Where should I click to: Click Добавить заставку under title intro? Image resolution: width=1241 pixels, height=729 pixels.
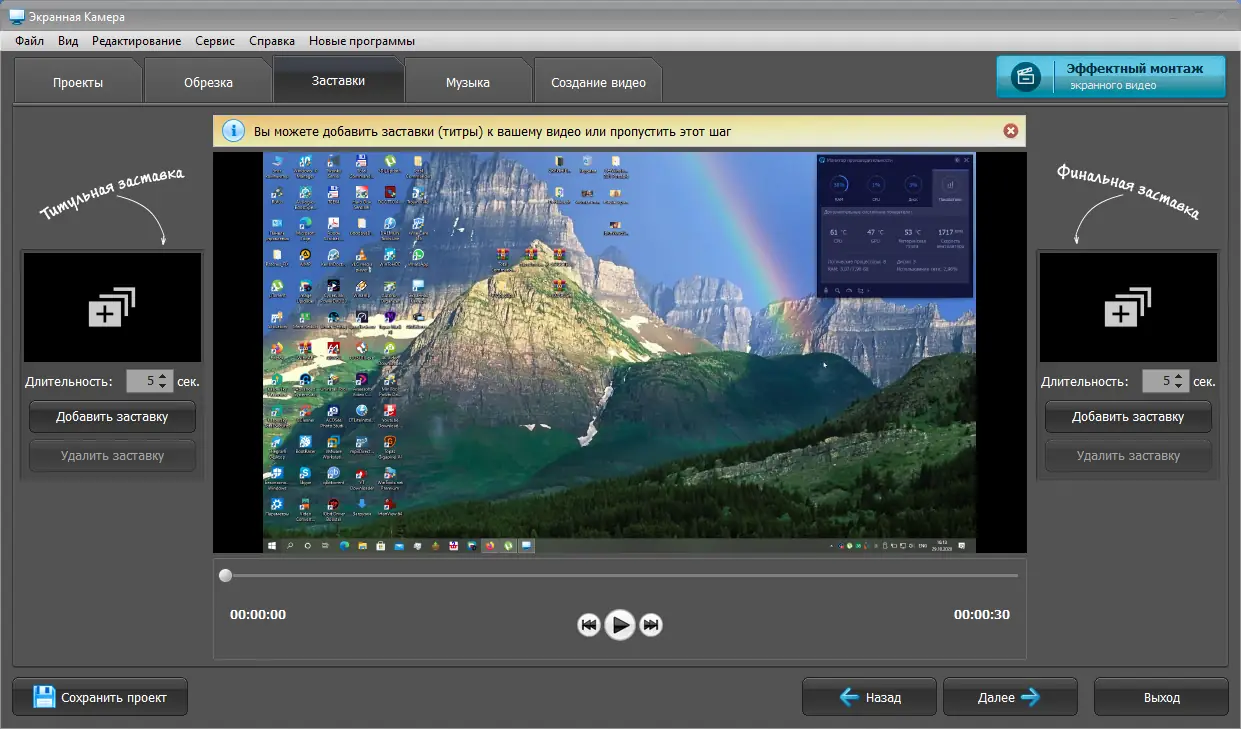[112, 417]
